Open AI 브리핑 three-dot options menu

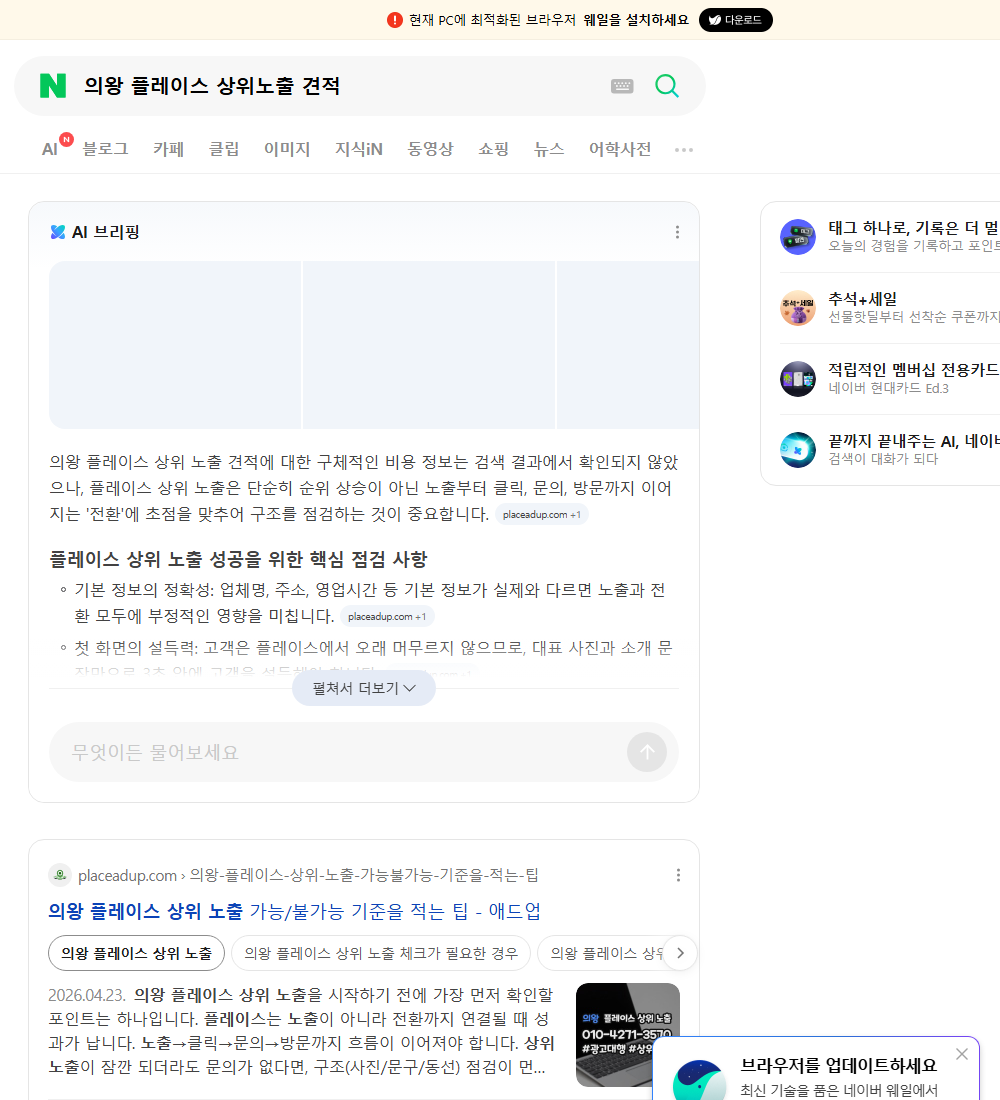(677, 232)
